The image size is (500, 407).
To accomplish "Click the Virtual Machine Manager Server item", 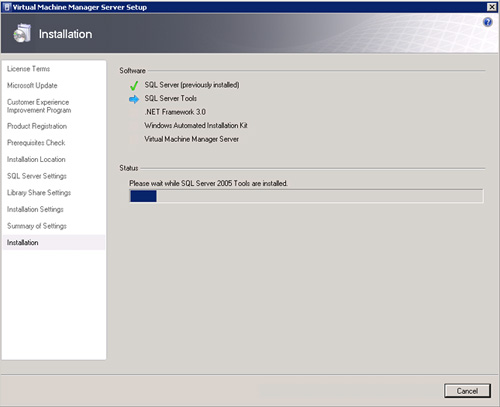I will (191, 139).
